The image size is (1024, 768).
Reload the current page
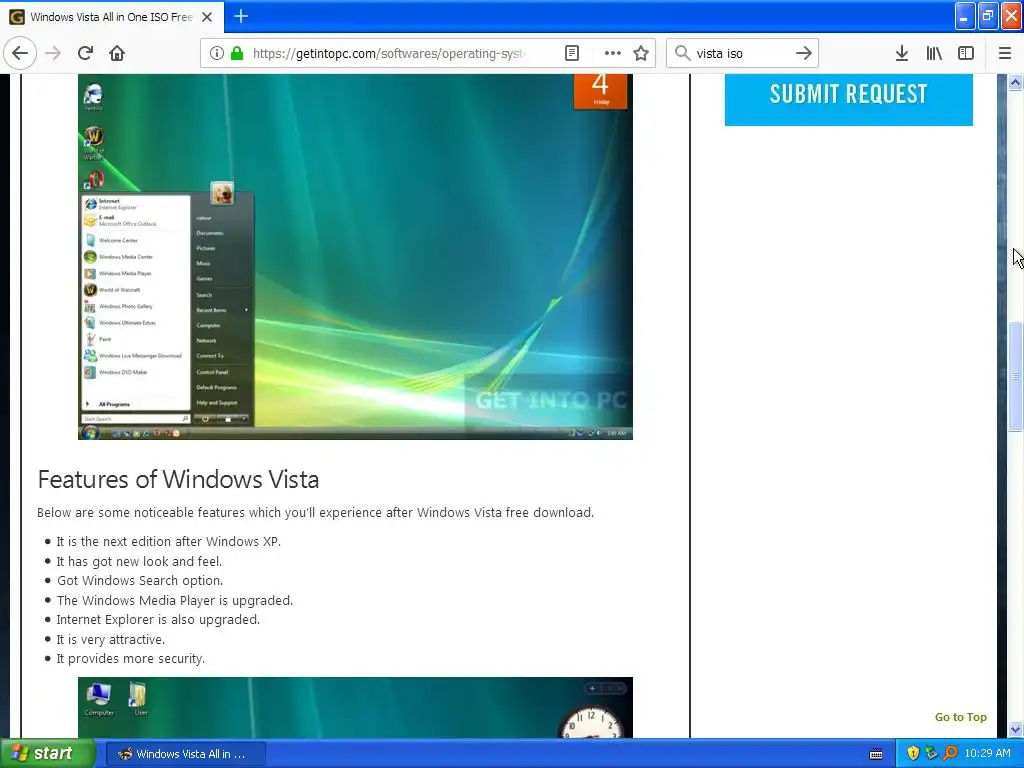click(85, 53)
